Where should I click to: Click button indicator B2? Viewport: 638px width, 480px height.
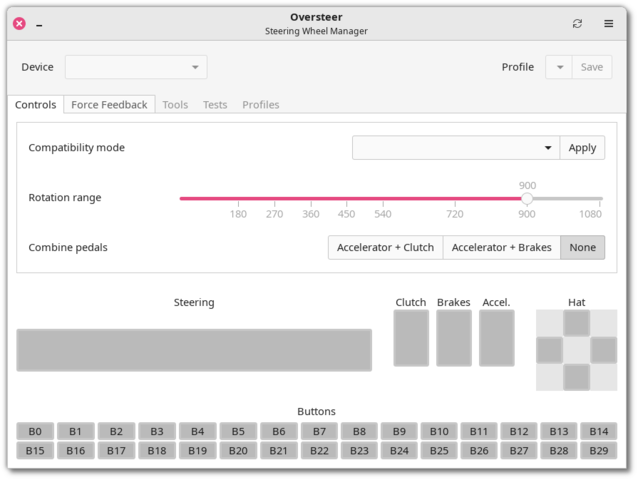116,431
